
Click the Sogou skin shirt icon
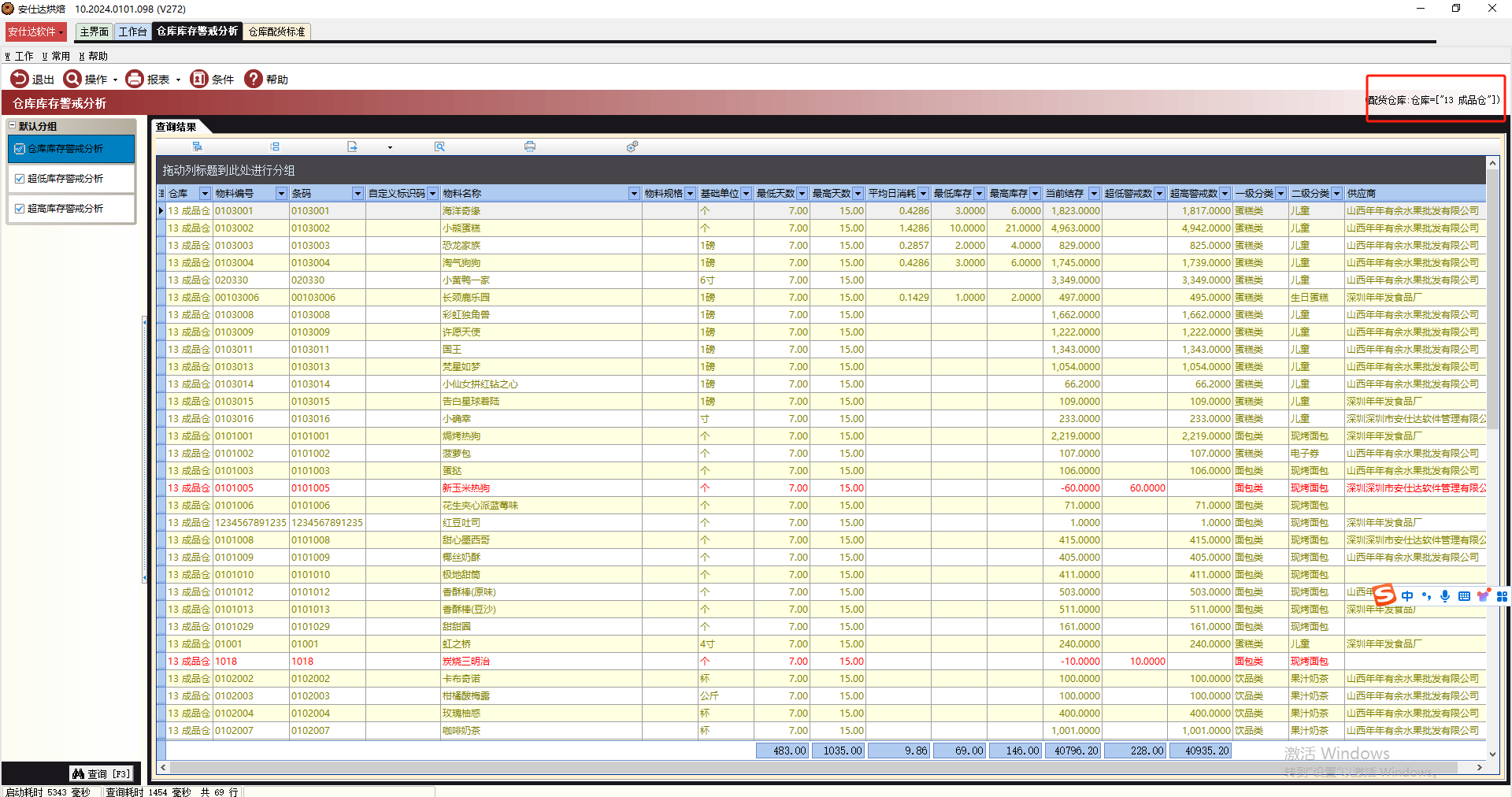(x=1484, y=596)
